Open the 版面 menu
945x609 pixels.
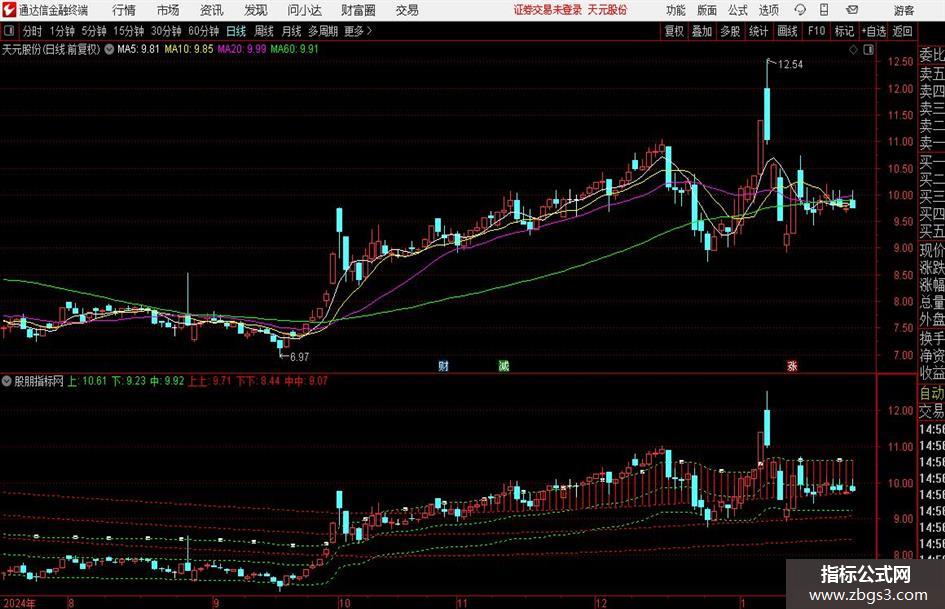point(707,10)
